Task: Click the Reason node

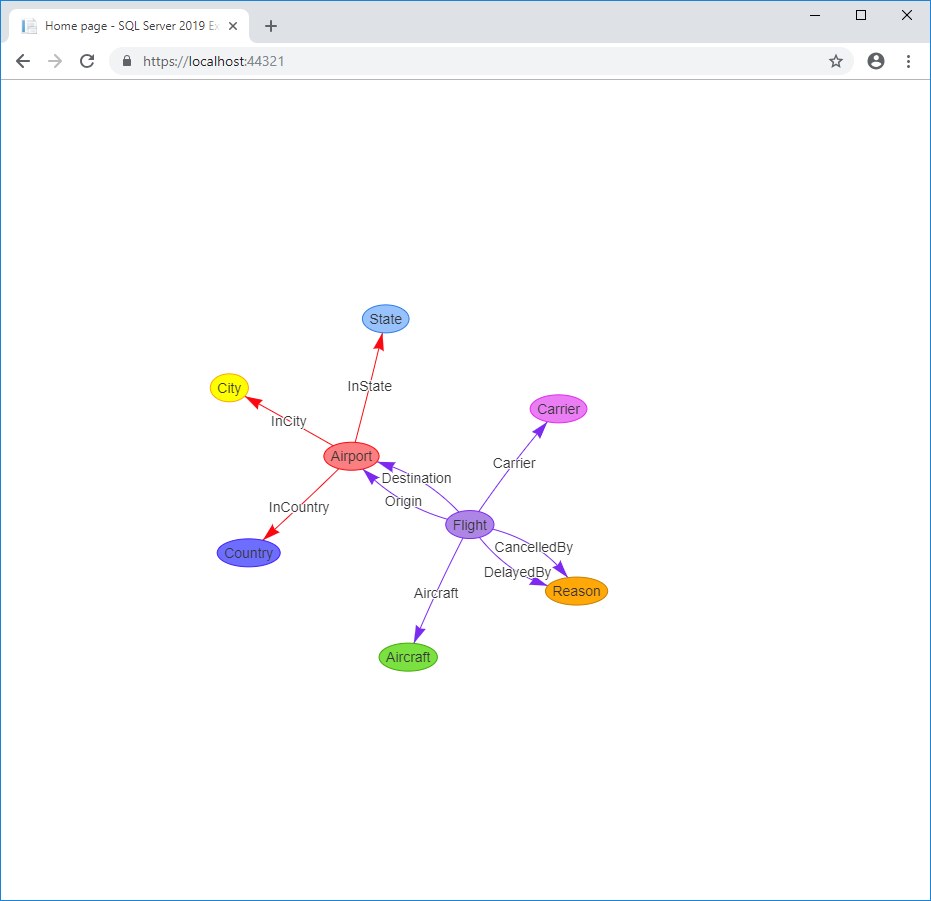Action: click(x=576, y=591)
